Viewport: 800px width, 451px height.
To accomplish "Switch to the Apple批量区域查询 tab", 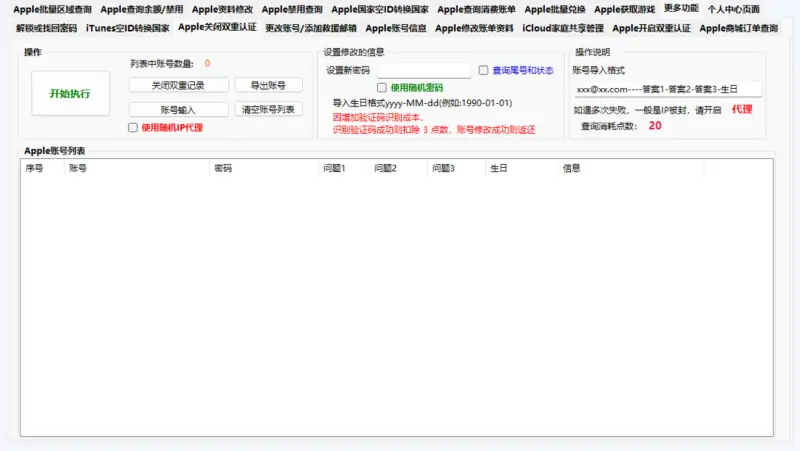I will pos(52,9).
